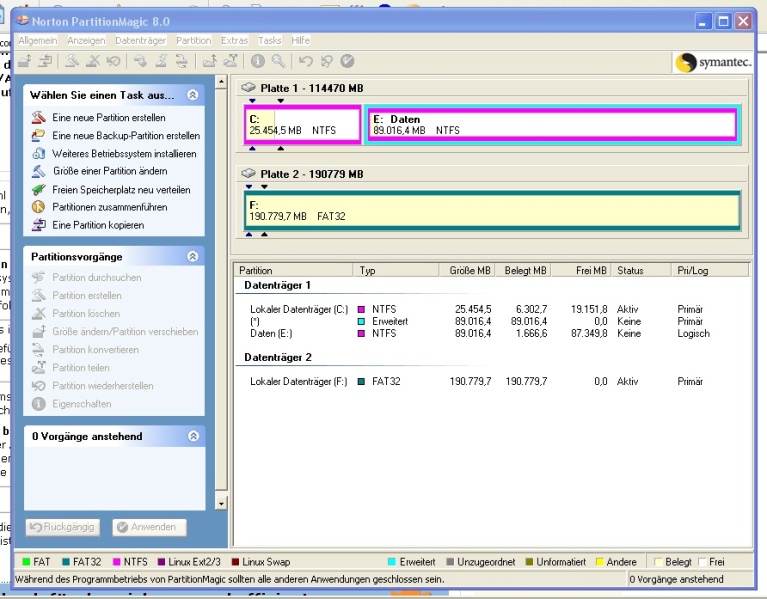The width and height of the screenshot is (767, 599).
Task: Open the Tasks menu
Action: point(270,41)
